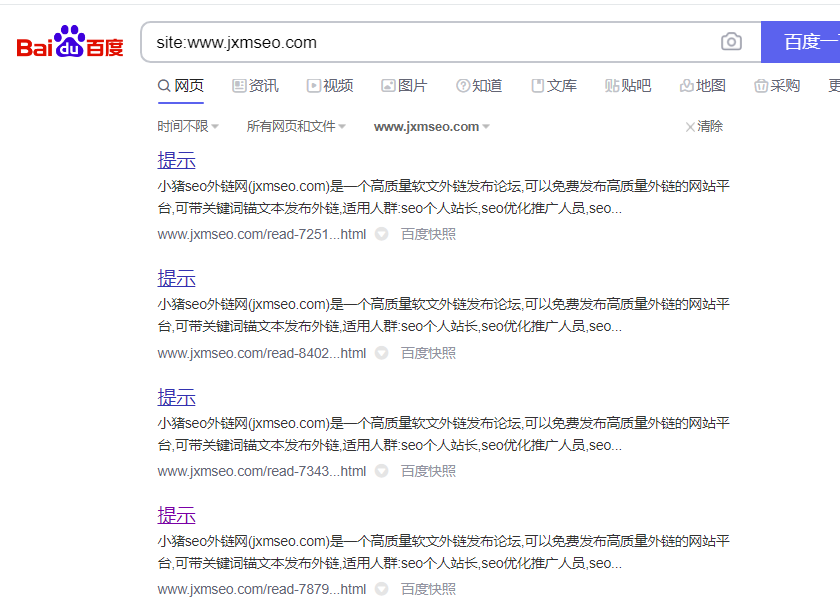This screenshot has width=840, height=599.
Task: Click the site:www.jxmseo.com search box
Action: click(451, 42)
